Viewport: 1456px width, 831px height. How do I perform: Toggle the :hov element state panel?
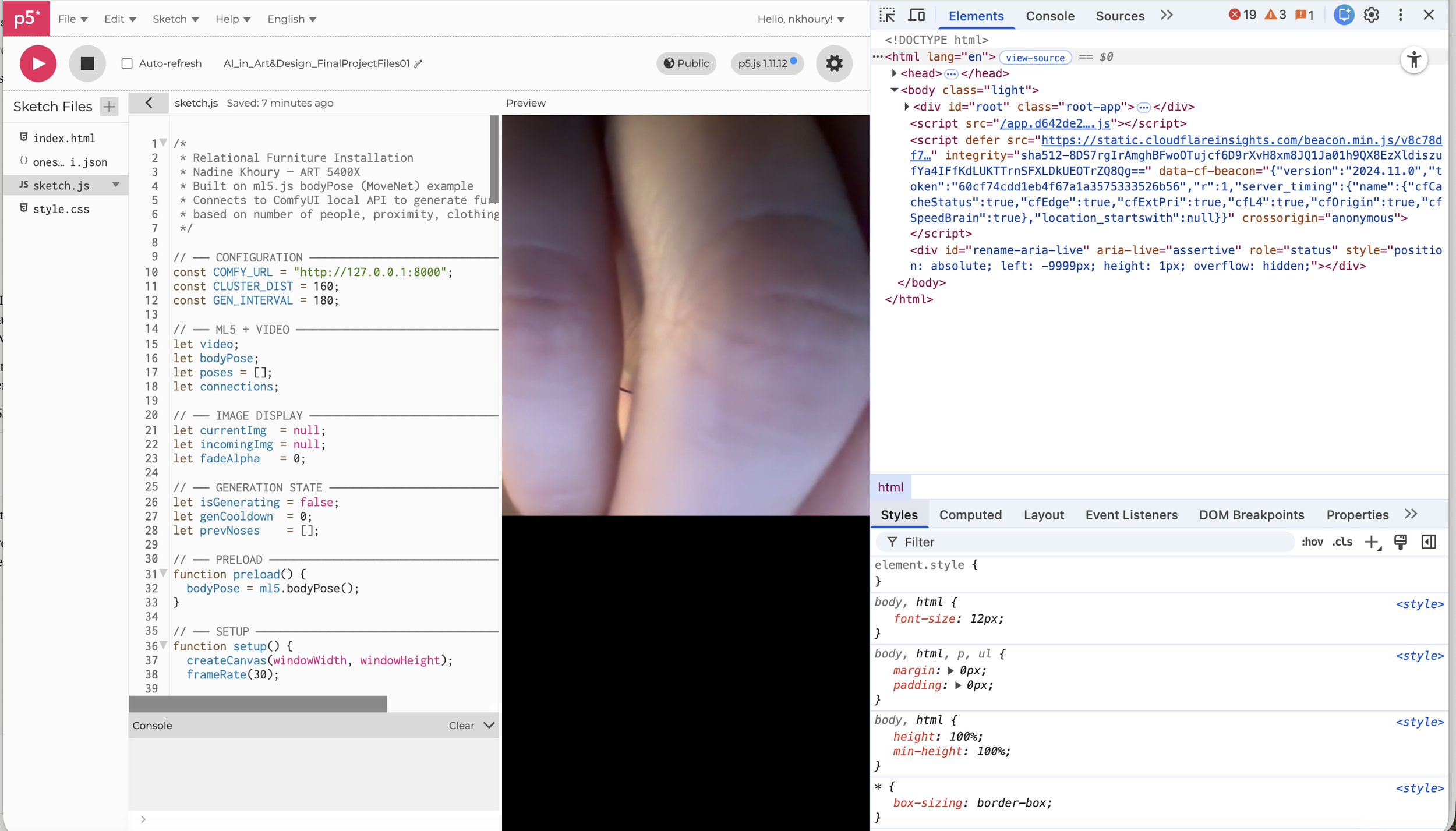(x=1312, y=542)
